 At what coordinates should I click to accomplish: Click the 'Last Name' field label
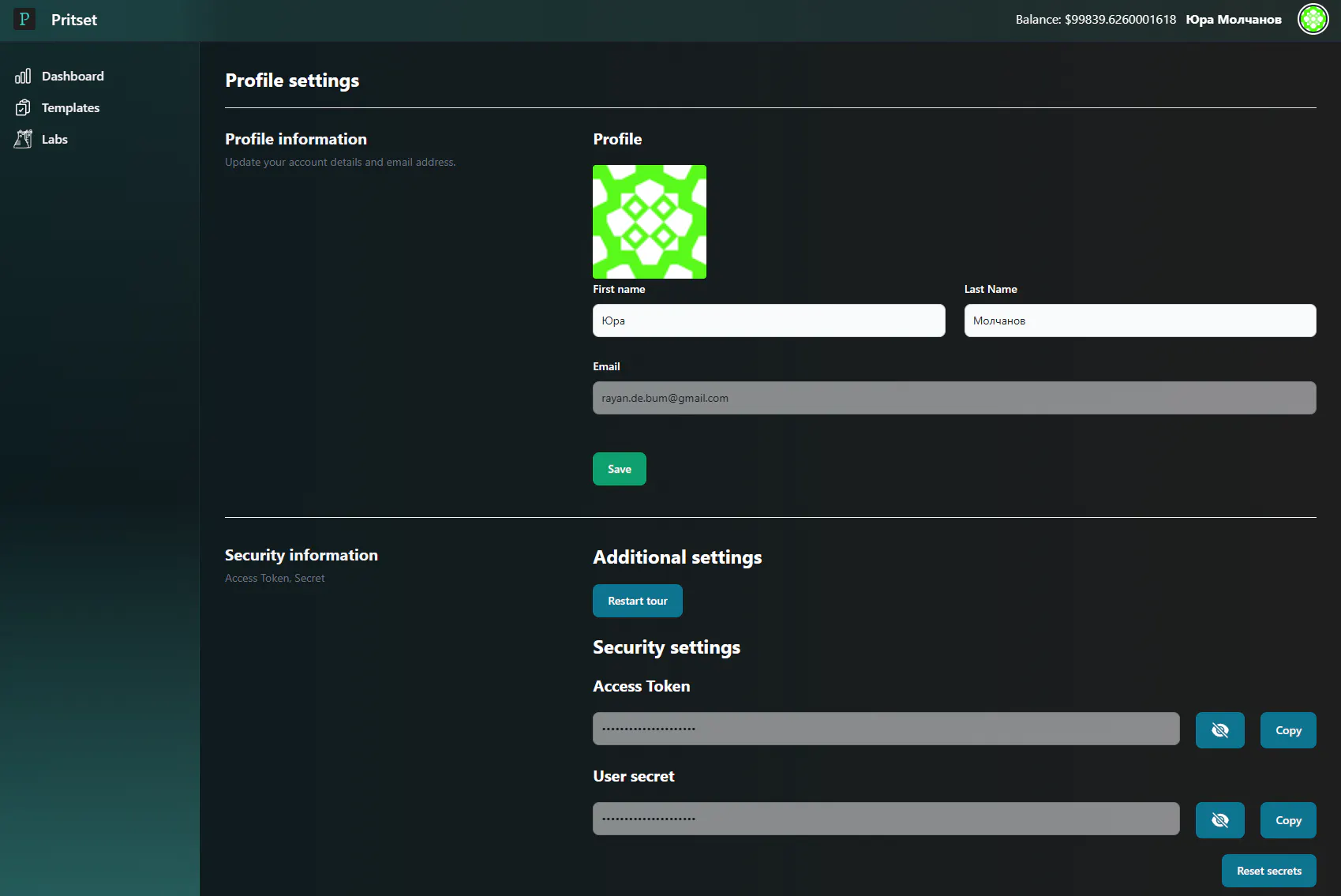click(991, 289)
